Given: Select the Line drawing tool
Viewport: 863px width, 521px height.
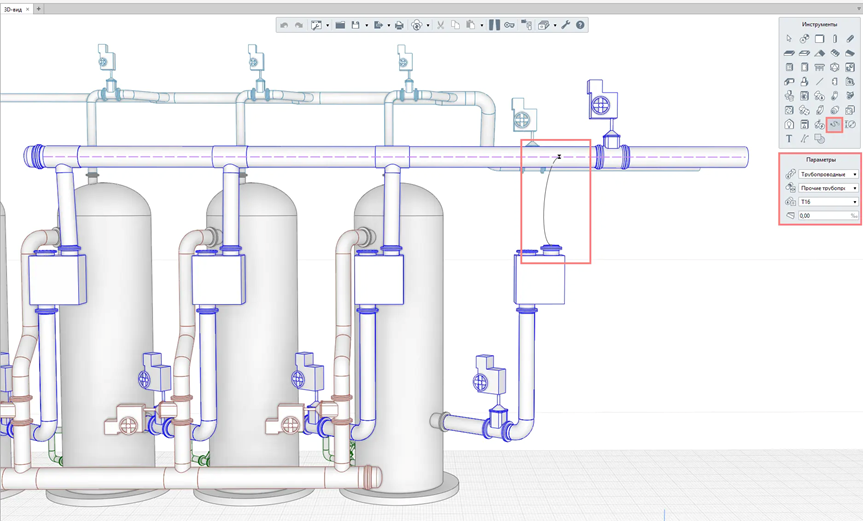Looking at the screenshot, I should pos(820,81).
